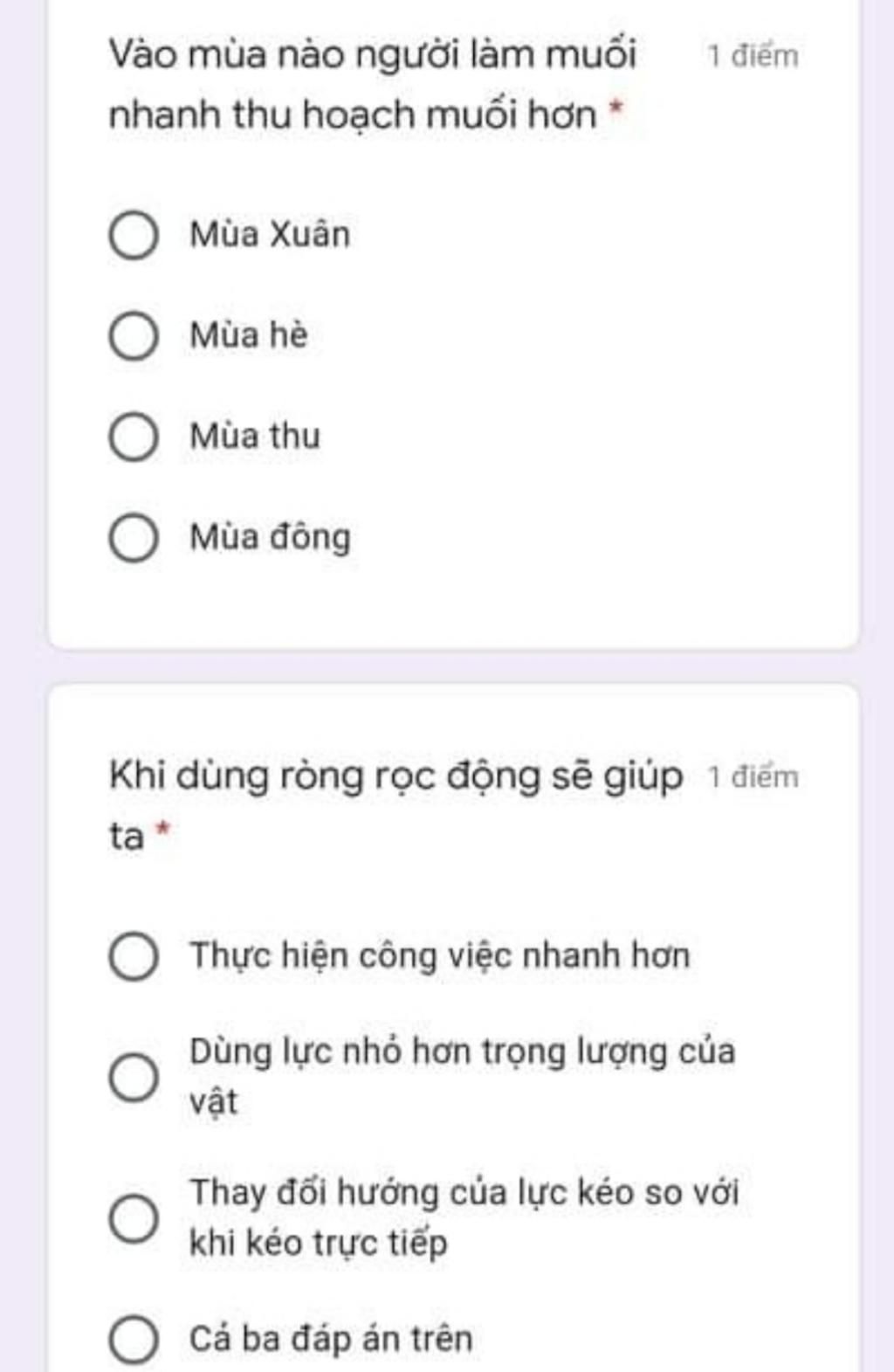Select radio circle for Thực hiện công việc nhanh hơn
Image resolution: width=894 pixels, height=1372 pixels.
coord(134,955)
